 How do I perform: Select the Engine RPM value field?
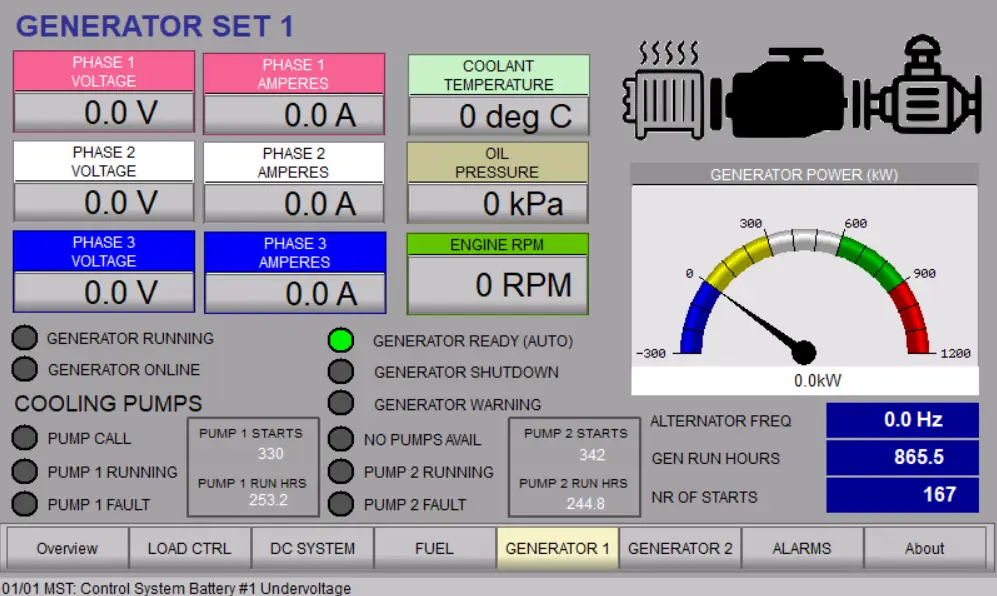(497, 286)
